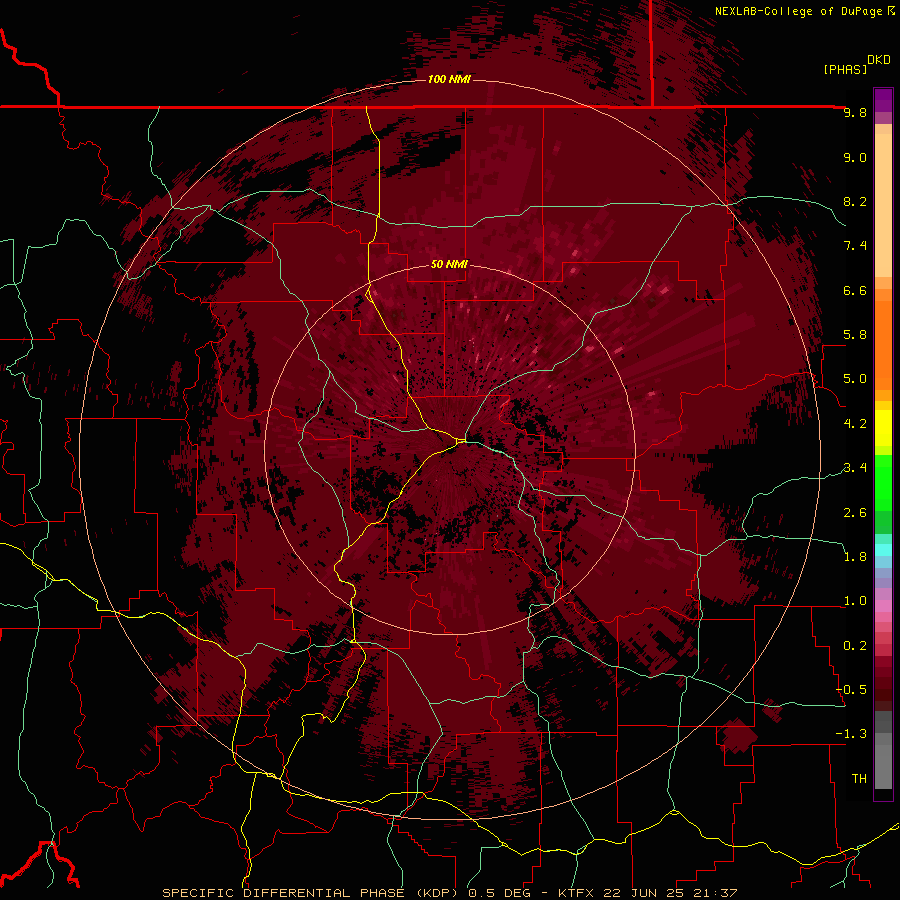Click the 2.6 scale value

[x=855, y=513]
